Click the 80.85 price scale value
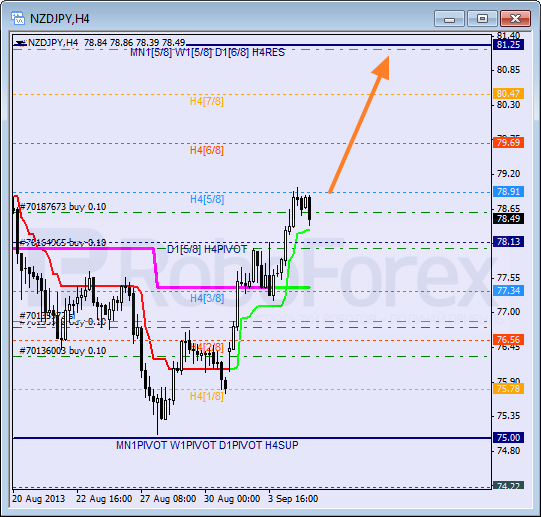Viewport: 541px width, 517px height. (508, 70)
